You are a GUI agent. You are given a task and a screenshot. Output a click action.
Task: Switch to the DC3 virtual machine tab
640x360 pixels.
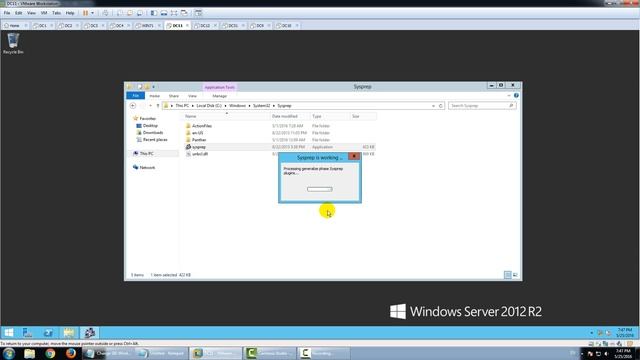click(x=93, y=25)
